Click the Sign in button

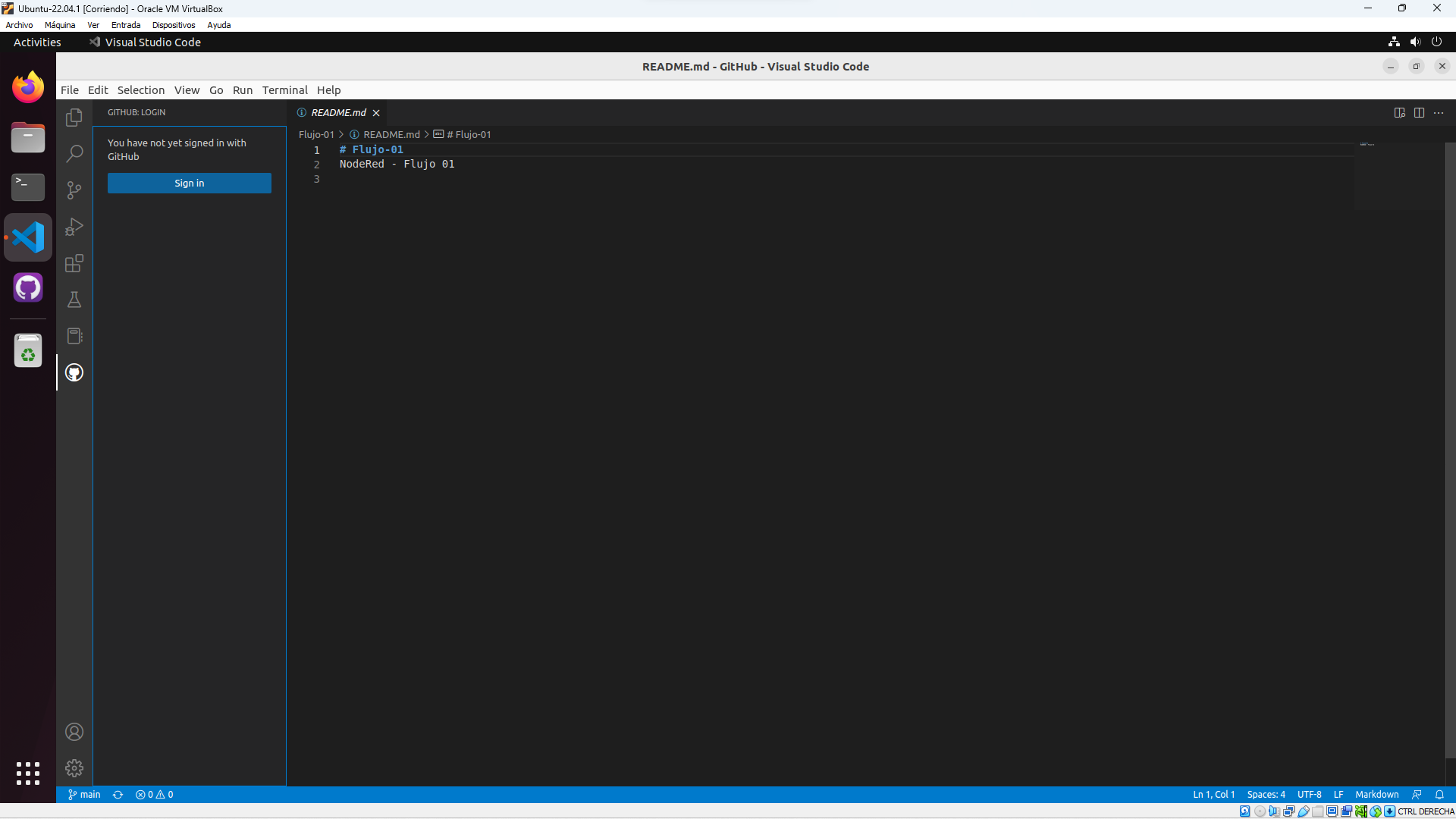point(189,183)
